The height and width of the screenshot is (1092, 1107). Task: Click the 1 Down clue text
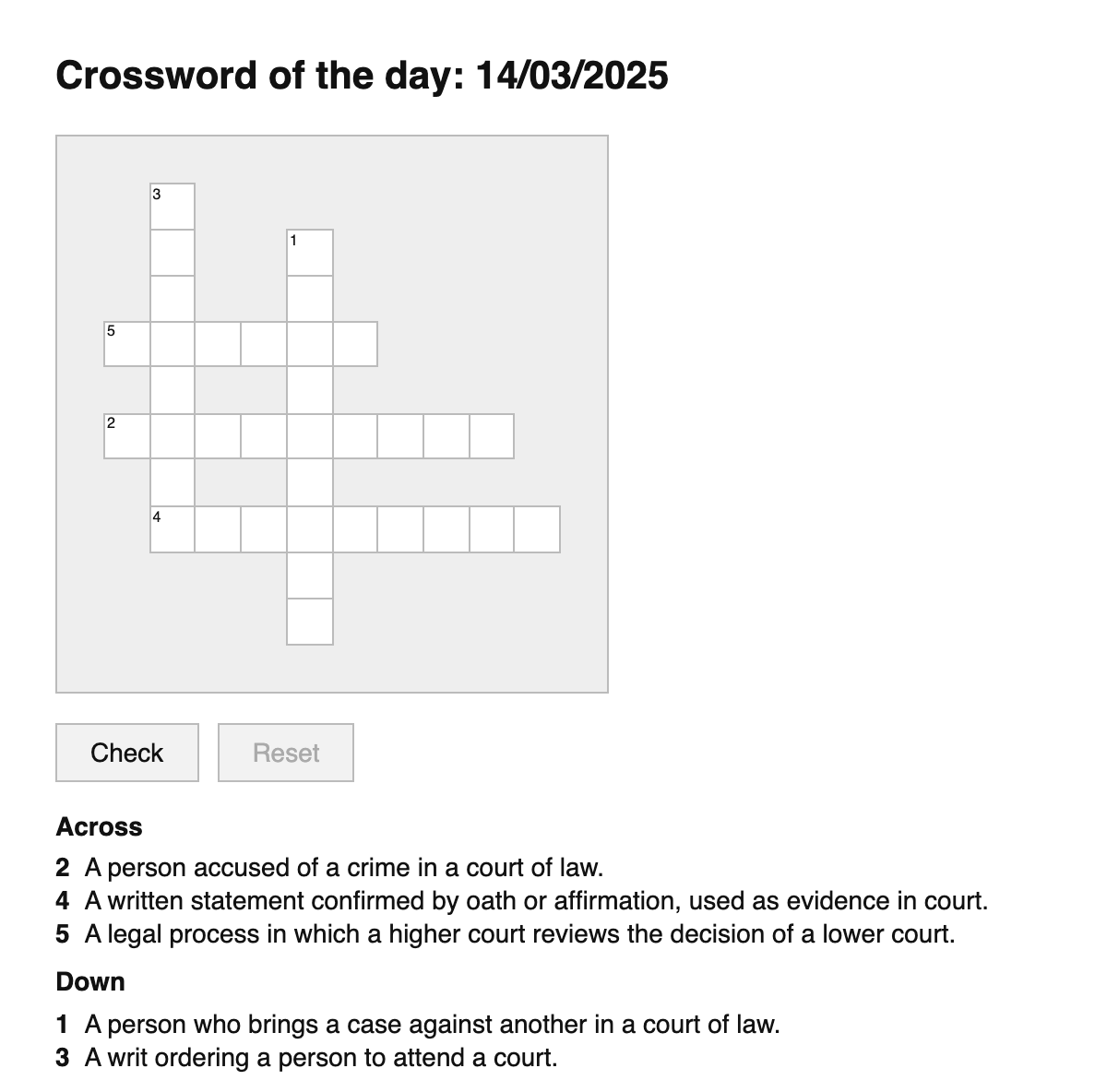tap(432, 1025)
